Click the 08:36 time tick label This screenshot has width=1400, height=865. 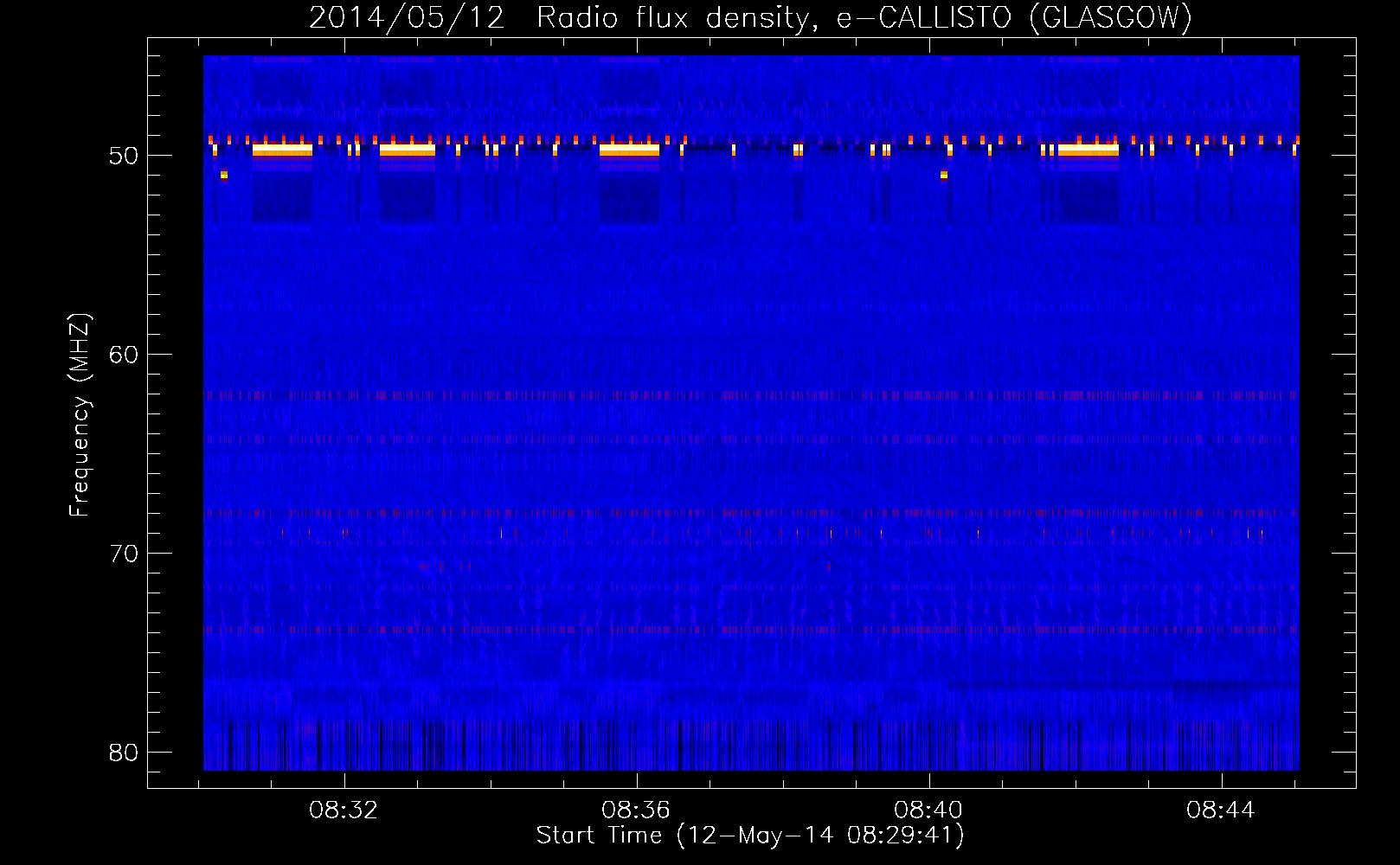click(636, 811)
